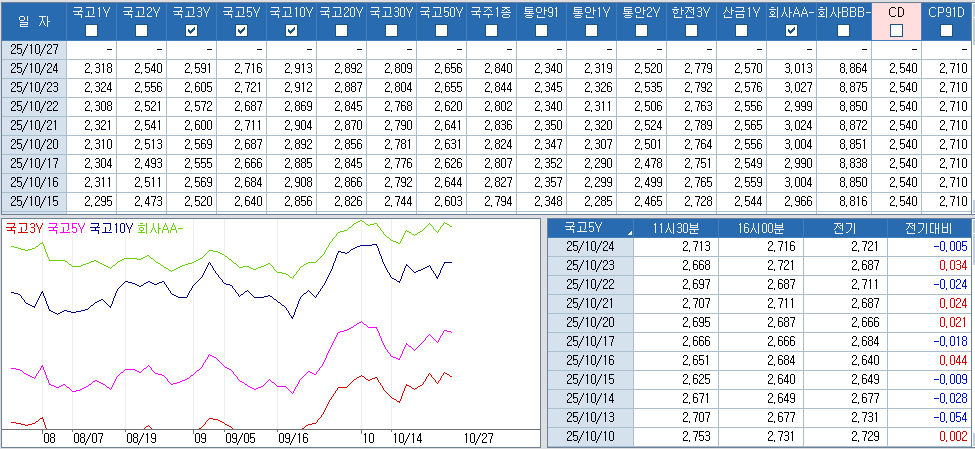Select the 25/10/10 row in detail table
The height and width of the screenshot is (449, 975).
pyautogui.click(x=591, y=435)
